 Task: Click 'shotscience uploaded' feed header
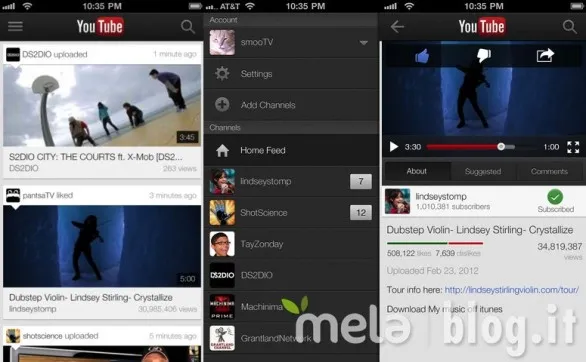tap(61, 336)
